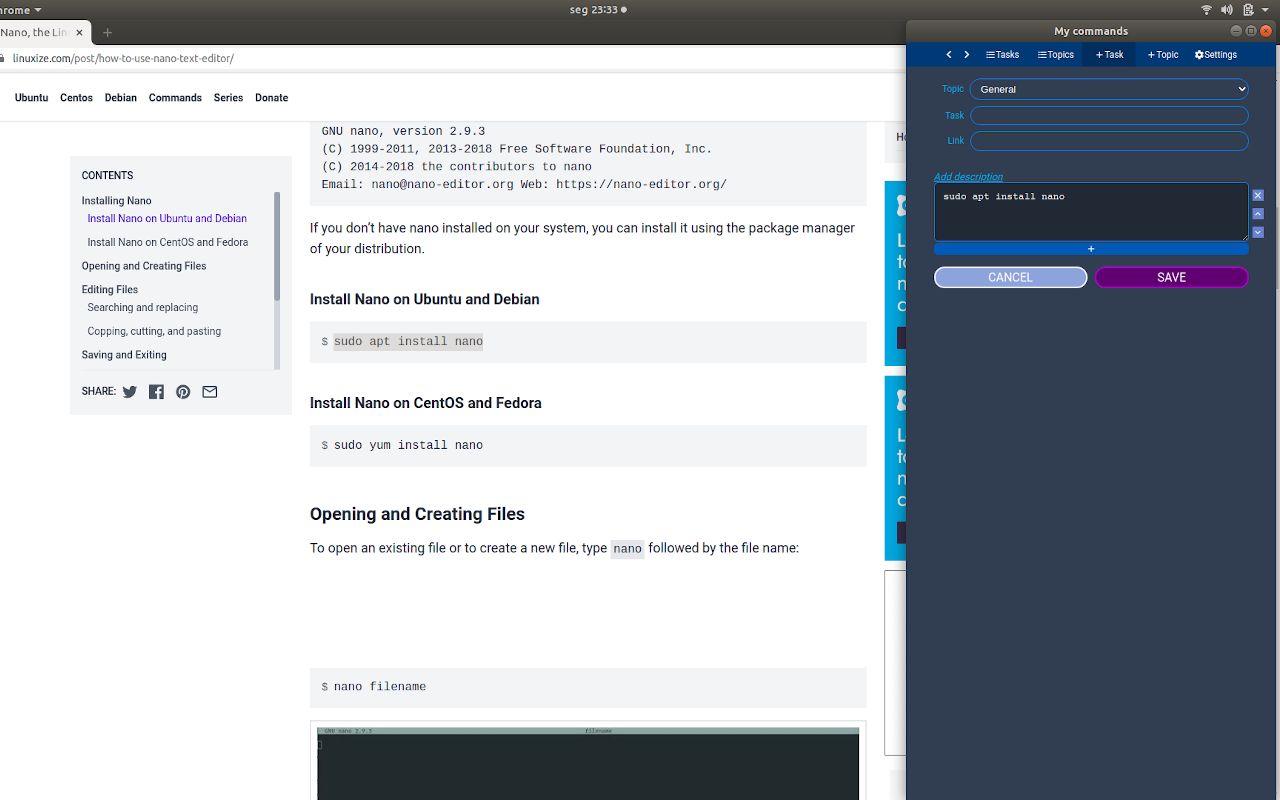
Task: Share the page on Facebook
Action: coord(156,392)
